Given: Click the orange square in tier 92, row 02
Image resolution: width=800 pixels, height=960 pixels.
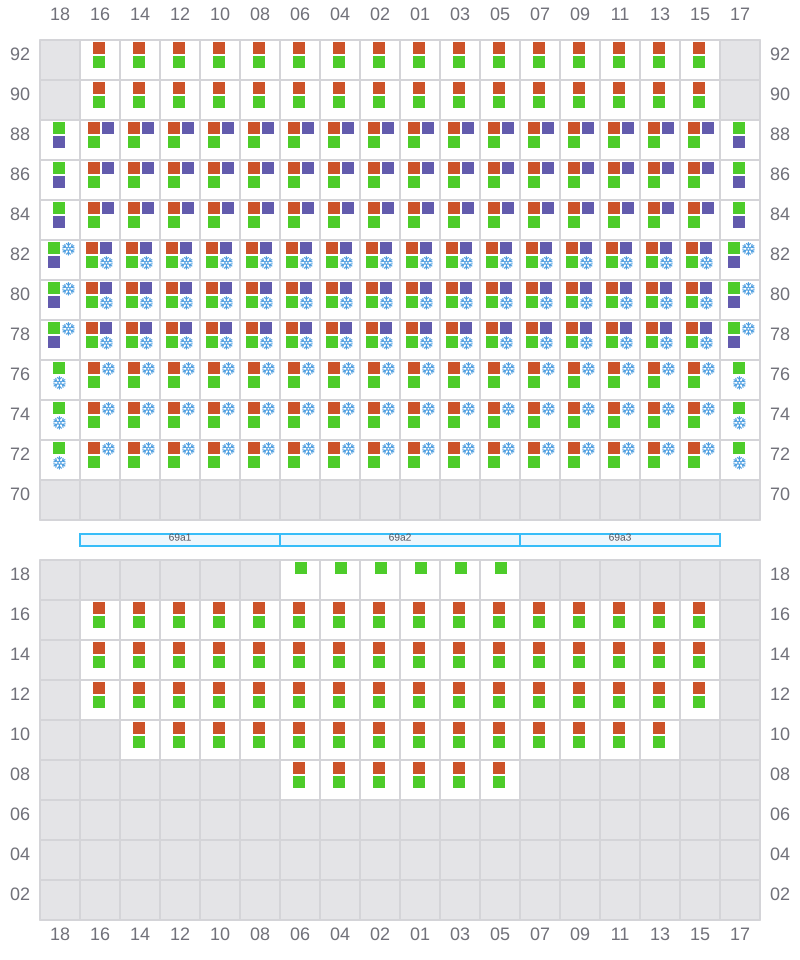Looking at the screenshot, I should point(379,48).
